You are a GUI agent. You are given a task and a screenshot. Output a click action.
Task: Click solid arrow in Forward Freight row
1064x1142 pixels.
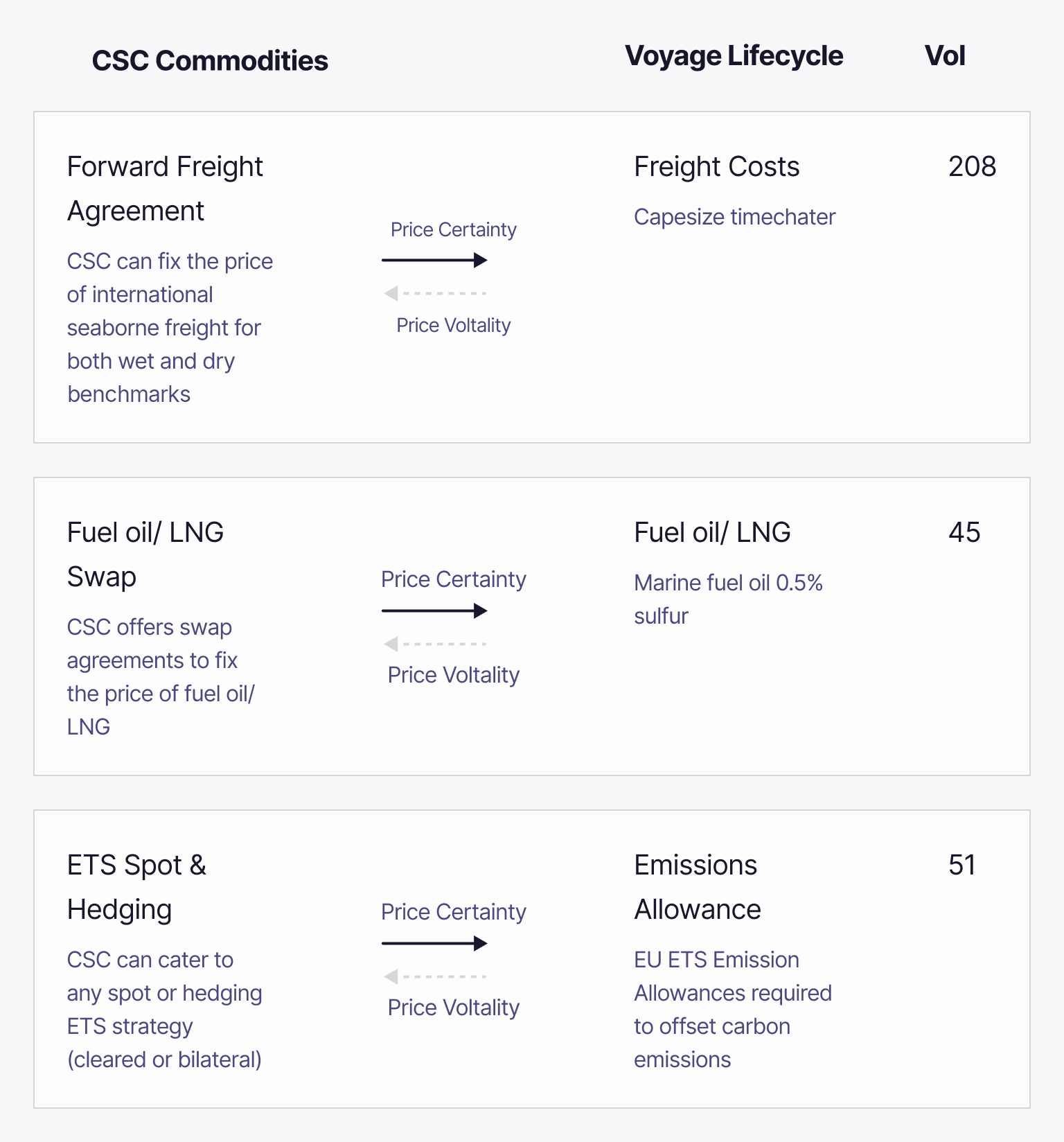coord(434,261)
